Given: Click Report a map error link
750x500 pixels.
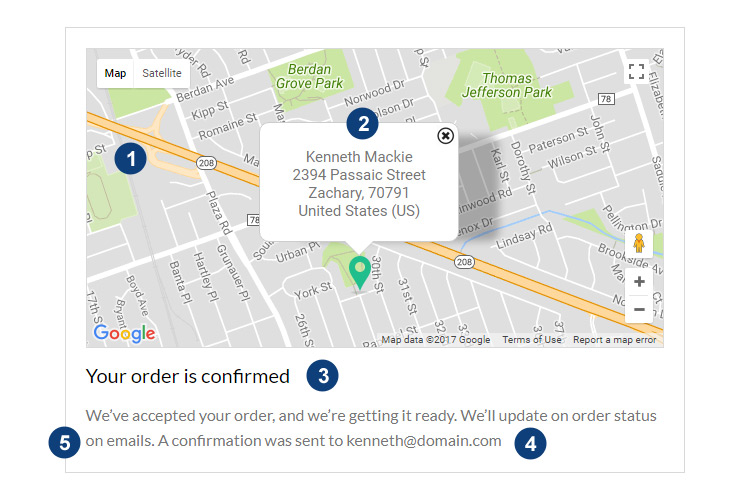Looking at the screenshot, I should click(614, 340).
